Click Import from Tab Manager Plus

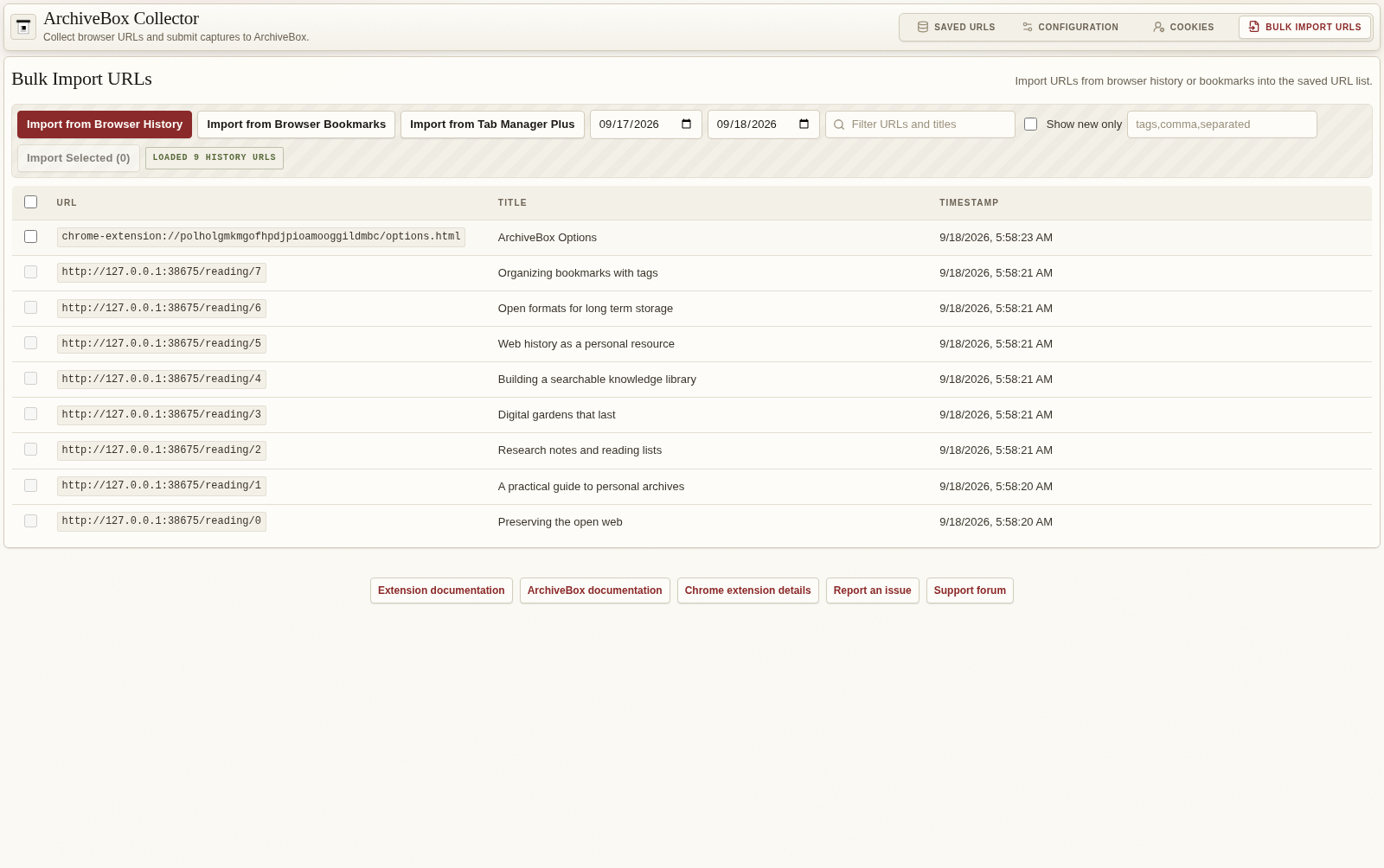(492, 124)
